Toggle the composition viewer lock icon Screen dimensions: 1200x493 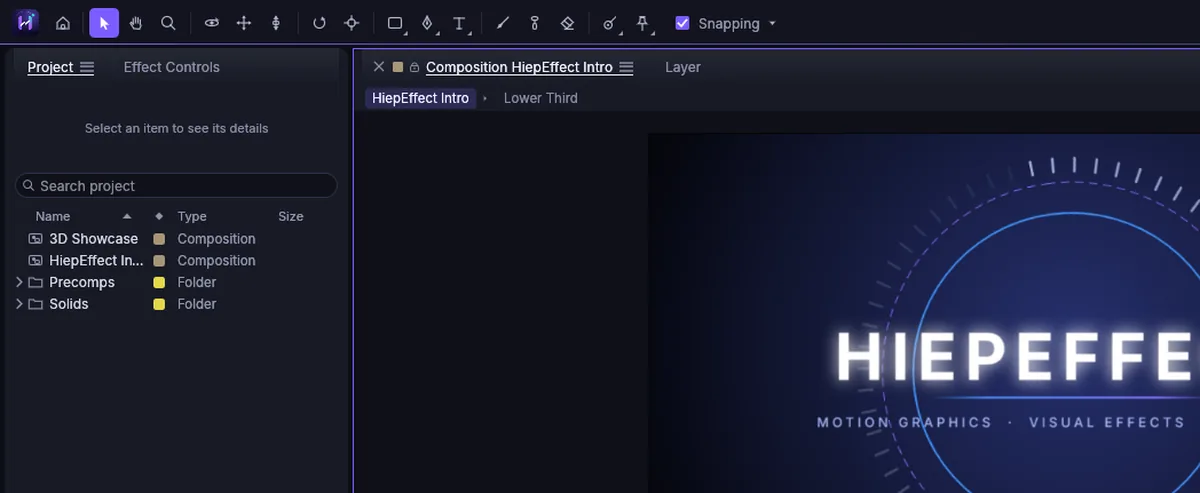[414, 68]
